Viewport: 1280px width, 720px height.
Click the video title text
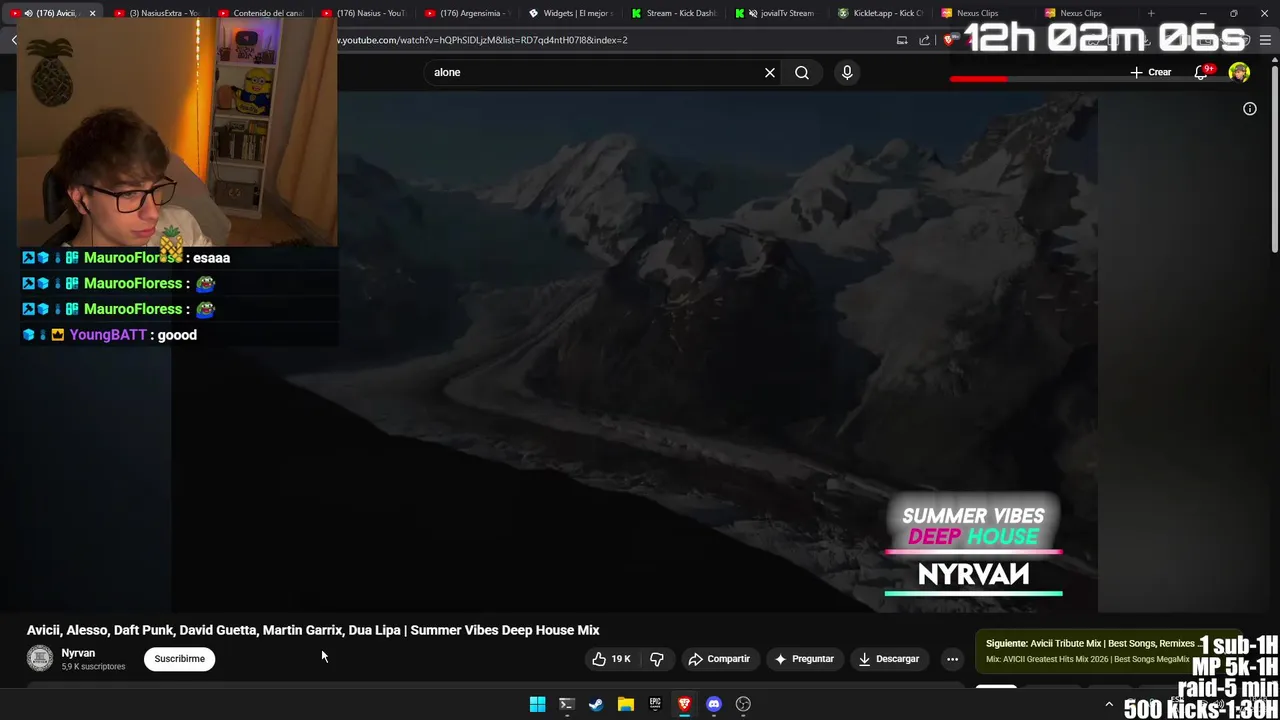tap(313, 630)
